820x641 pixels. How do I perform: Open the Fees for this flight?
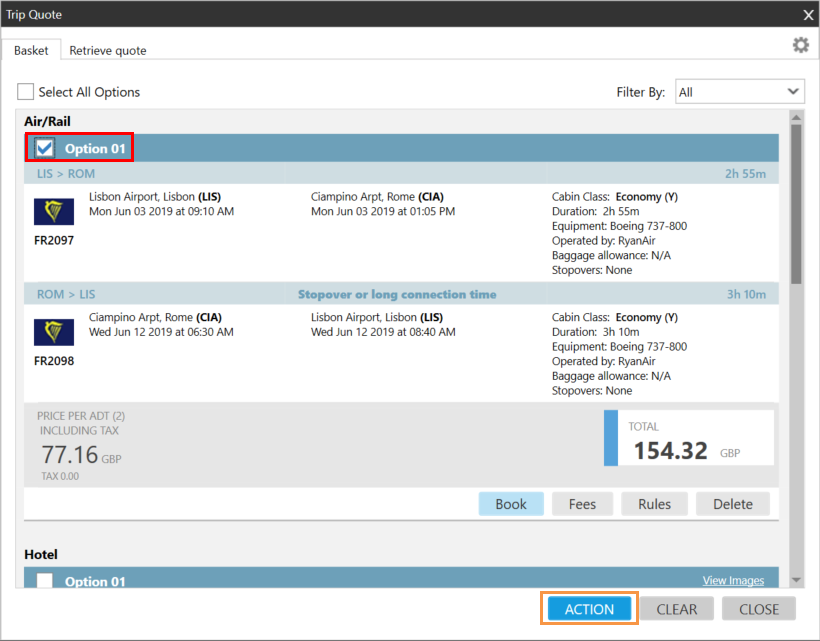point(583,504)
